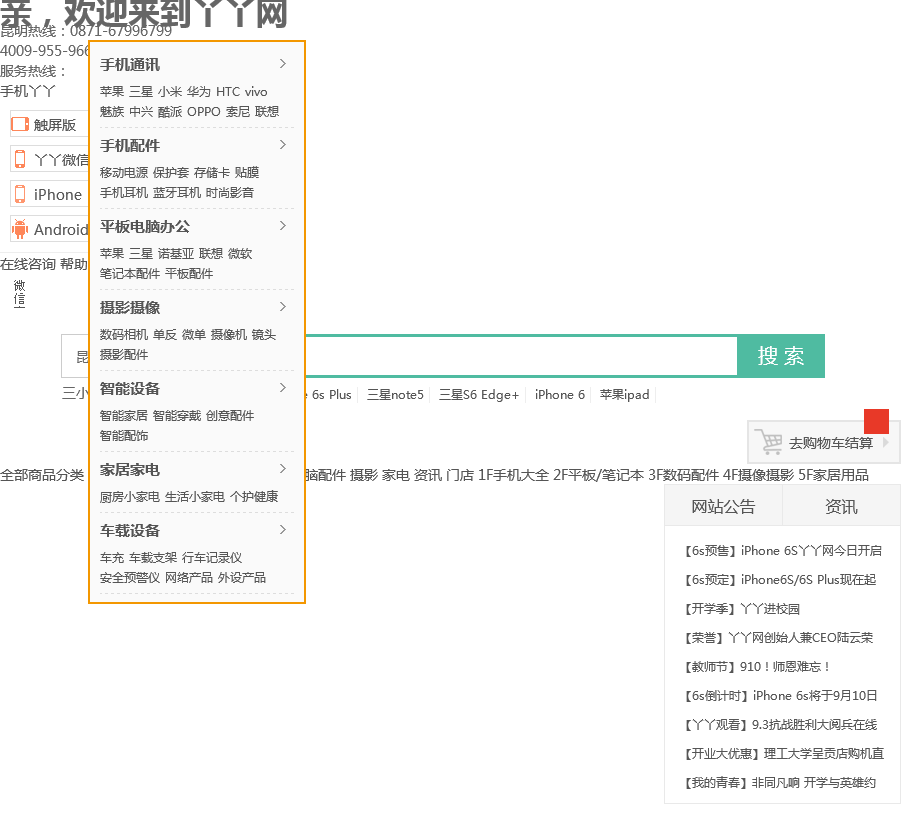The height and width of the screenshot is (819, 901).
Task: Click the vivo brand link
Action: coord(256,91)
